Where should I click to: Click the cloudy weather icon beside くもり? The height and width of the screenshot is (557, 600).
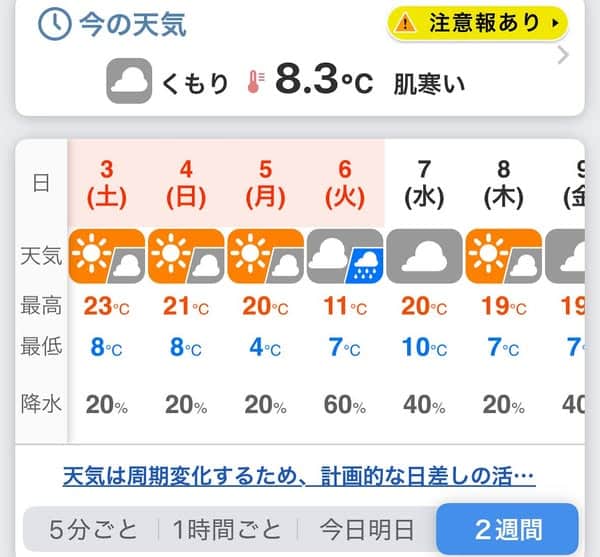[129, 81]
